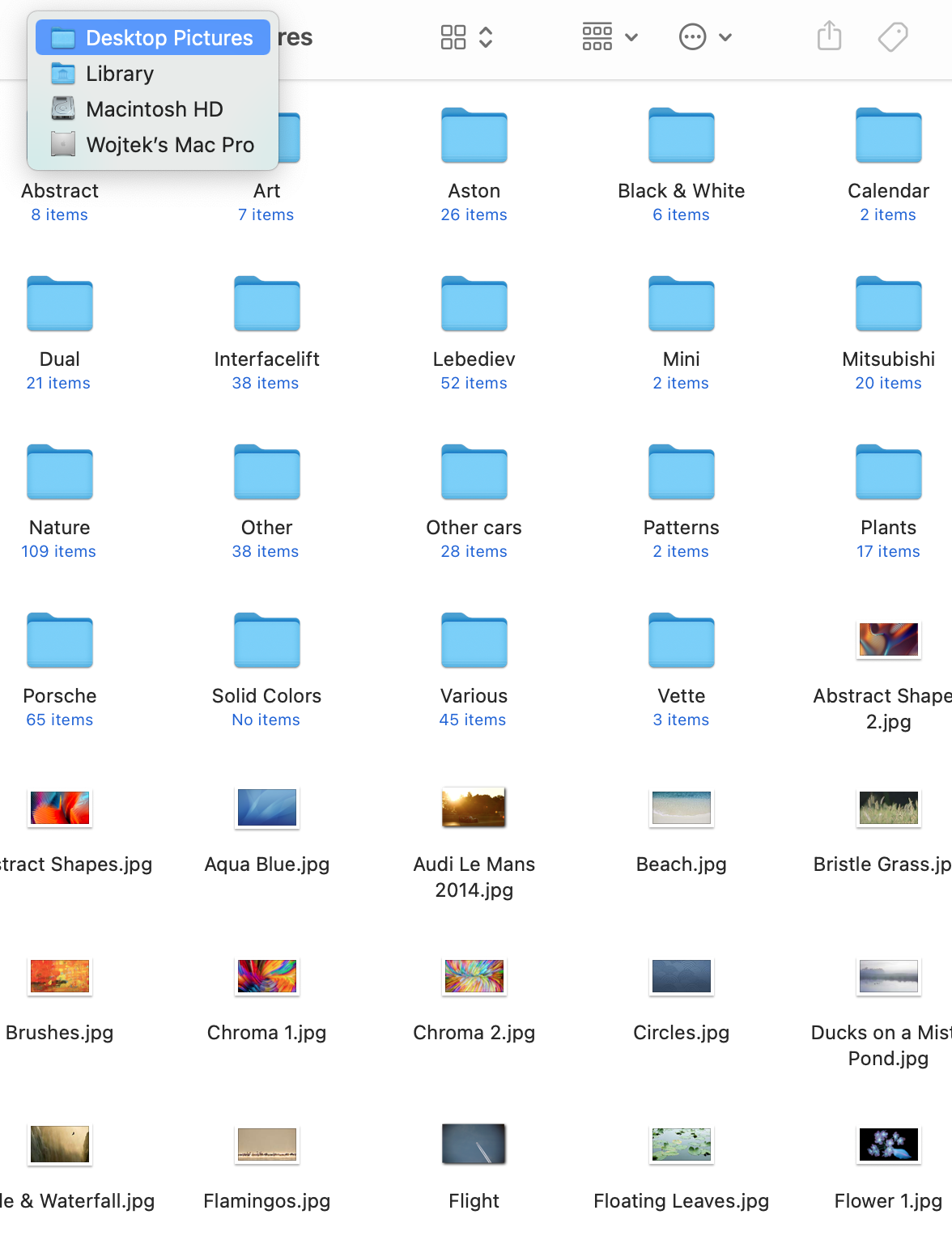The width and height of the screenshot is (952, 1240).
Task: Switch to icon view using the grid icon
Action: (453, 37)
